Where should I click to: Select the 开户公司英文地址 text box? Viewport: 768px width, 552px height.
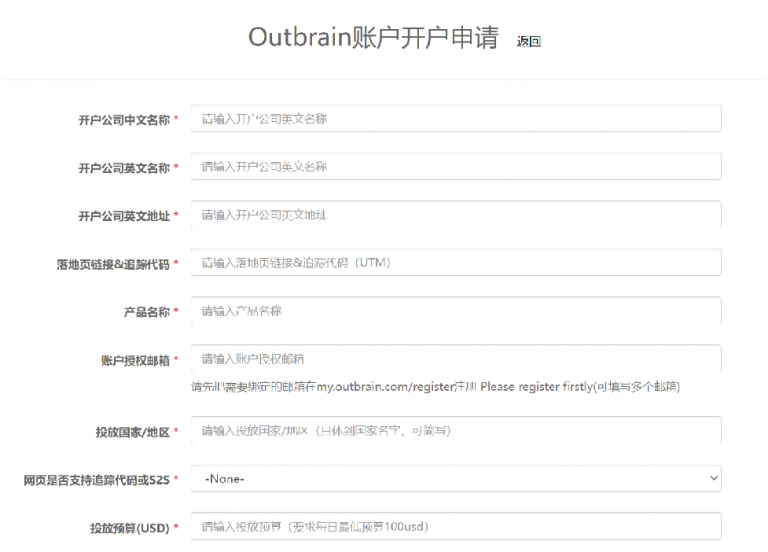(x=456, y=215)
